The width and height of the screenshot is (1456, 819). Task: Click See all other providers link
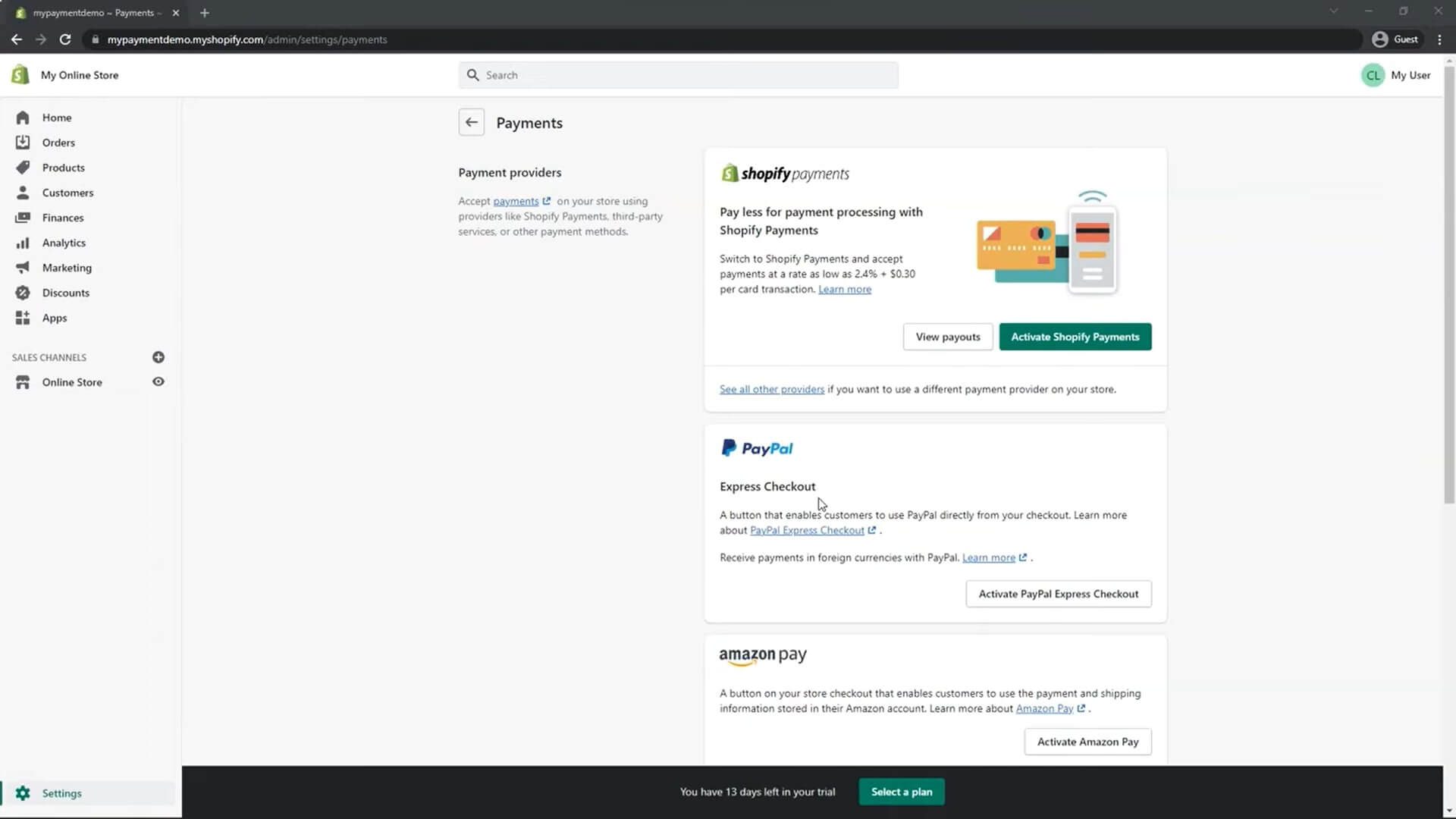(x=772, y=389)
